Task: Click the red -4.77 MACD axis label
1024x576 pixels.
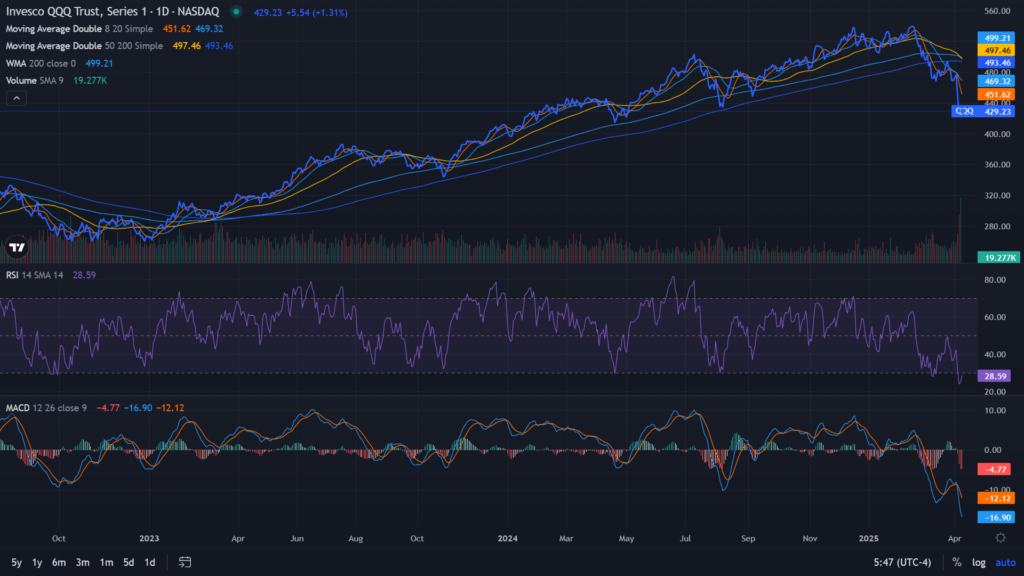Action: [995, 469]
